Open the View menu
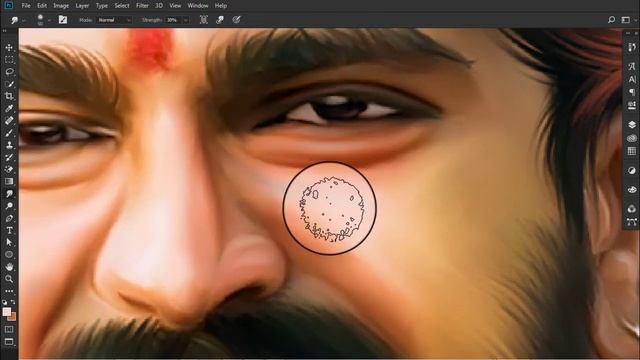 click(x=175, y=6)
